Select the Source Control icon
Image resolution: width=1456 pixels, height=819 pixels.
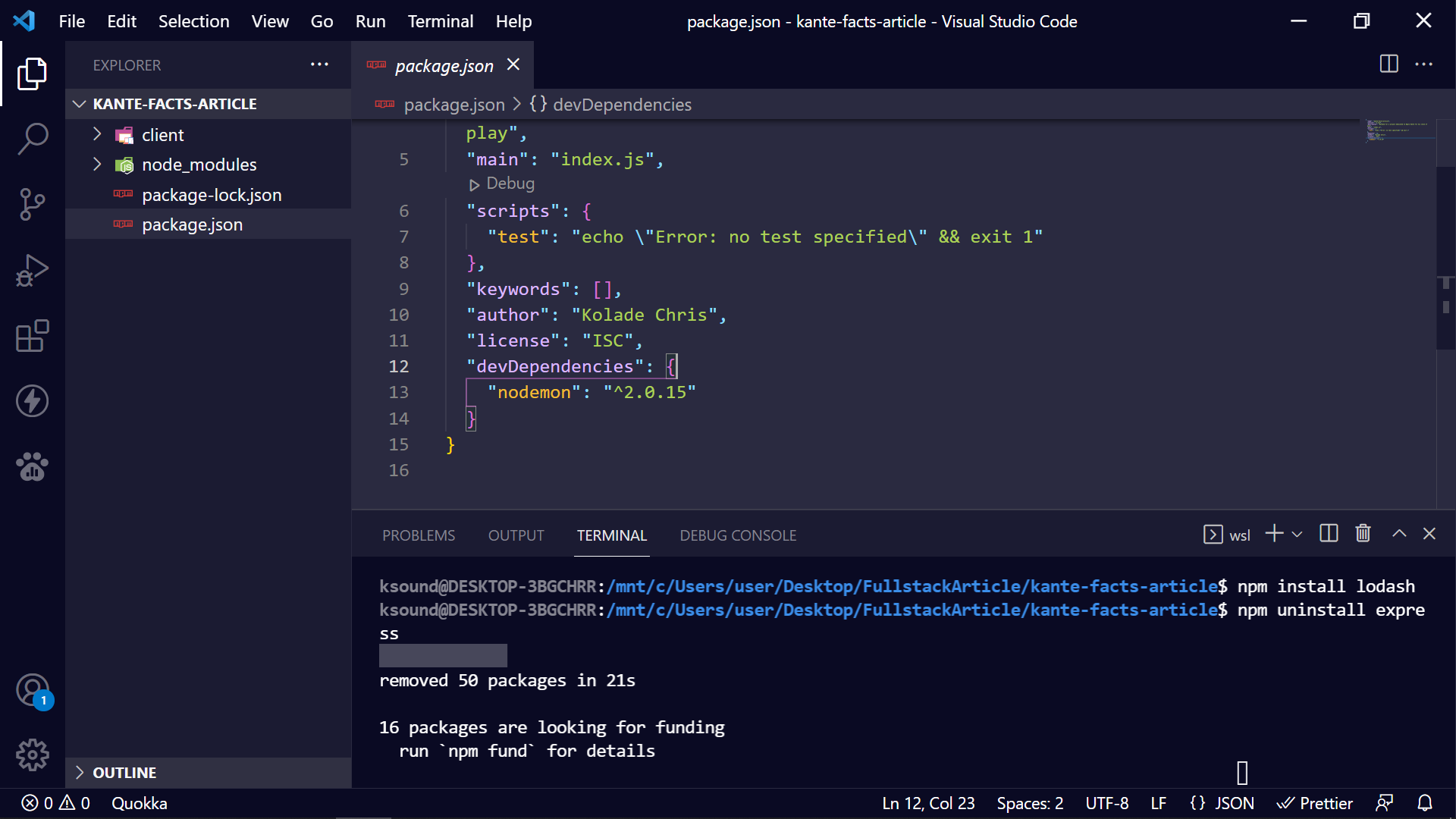pyautogui.click(x=33, y=205)
